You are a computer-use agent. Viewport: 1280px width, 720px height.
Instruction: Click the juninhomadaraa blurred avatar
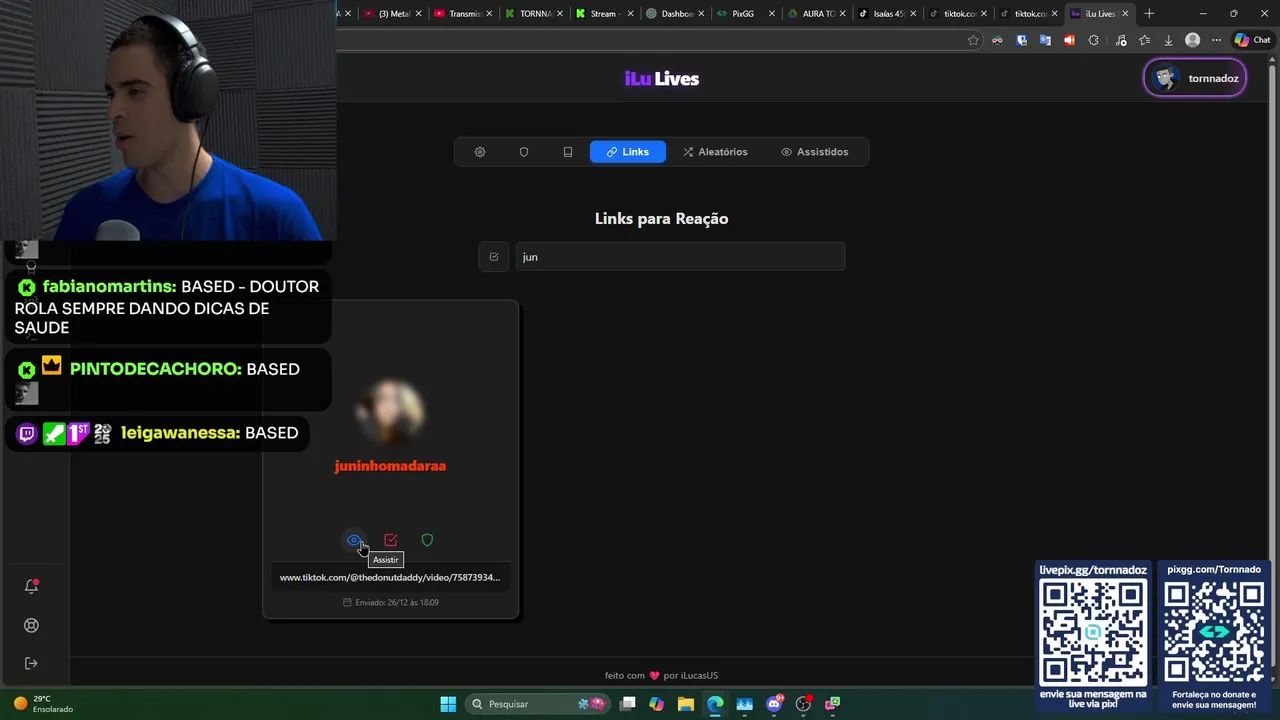click(x=390, y=411)
